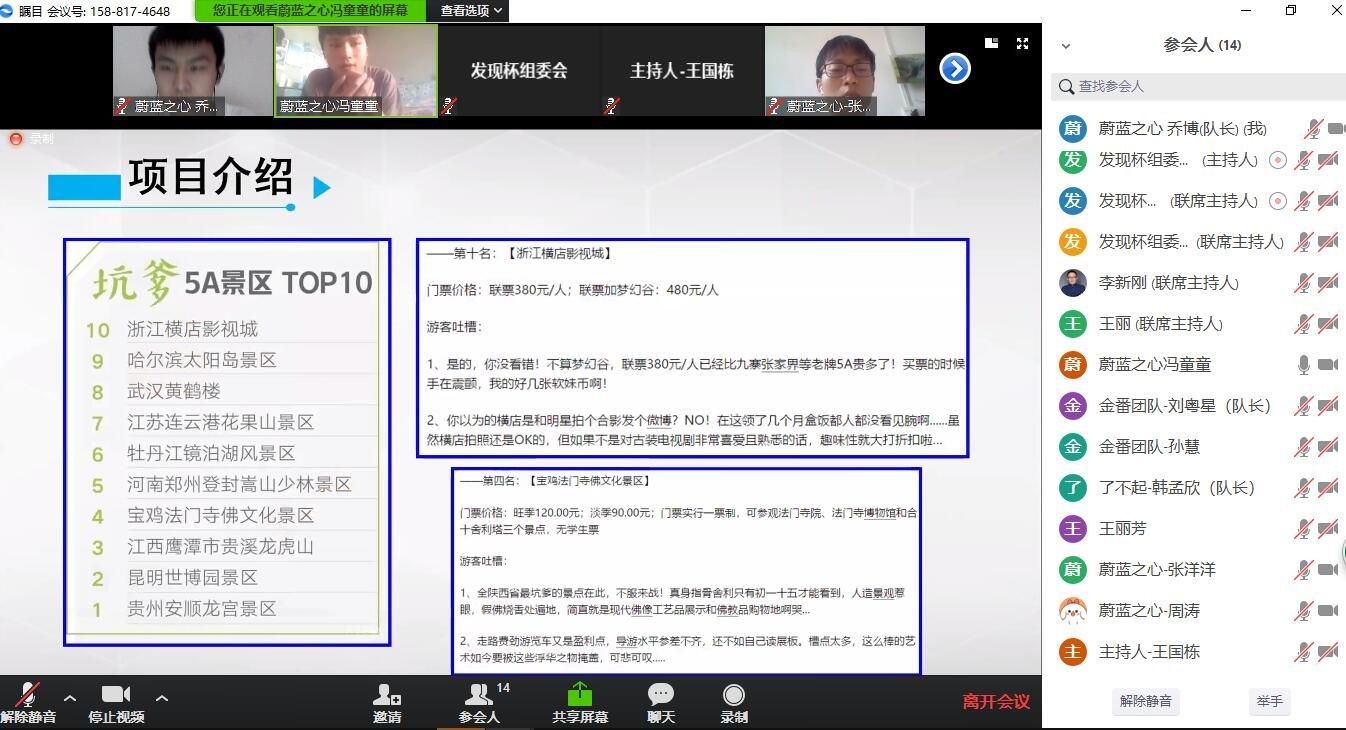Enter full screen with the expand icon
Screen dimensions: 1346x730
tap(1022, 43)
